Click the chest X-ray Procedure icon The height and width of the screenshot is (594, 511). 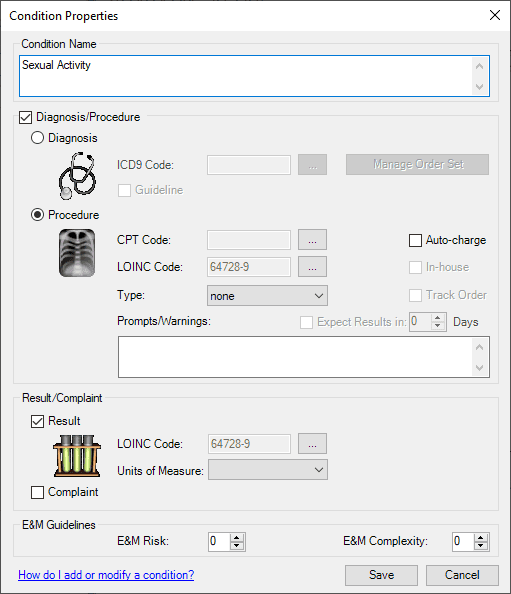[x=77, y=253]
